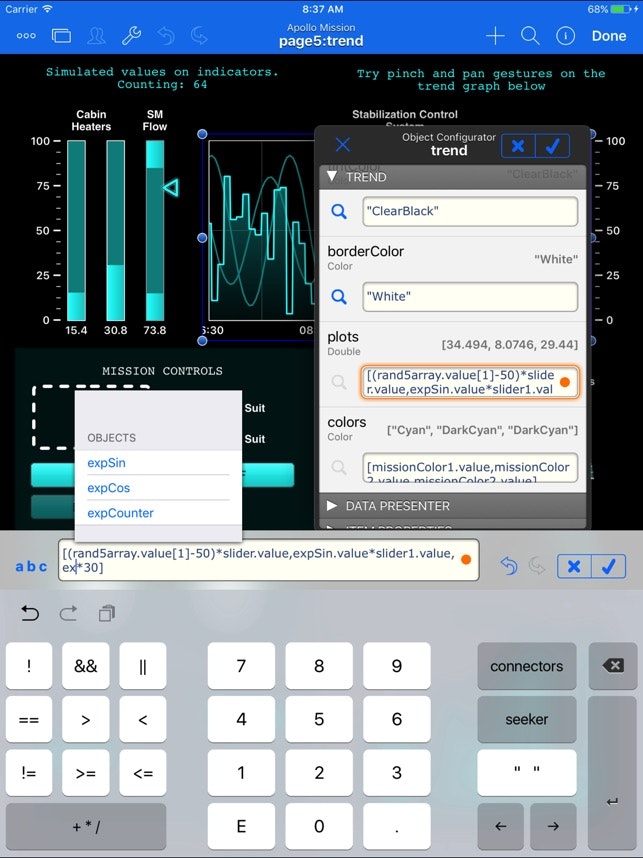Tap the keyboard clipboard paste icon
The height and width of the screenshot is (858, 643).
pyautogui.click(x=107, y=613)
